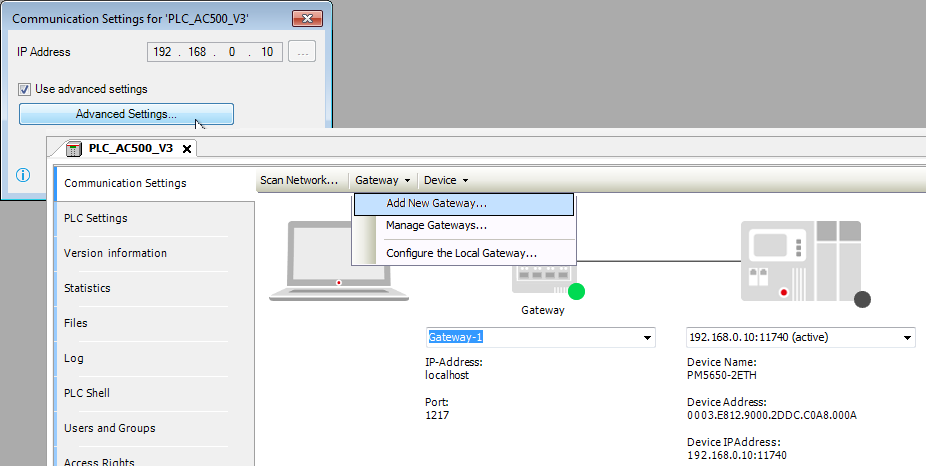Switch to the PLC_AC500_V3 tab
Screen dimensions: 926x466
[131, 148]
